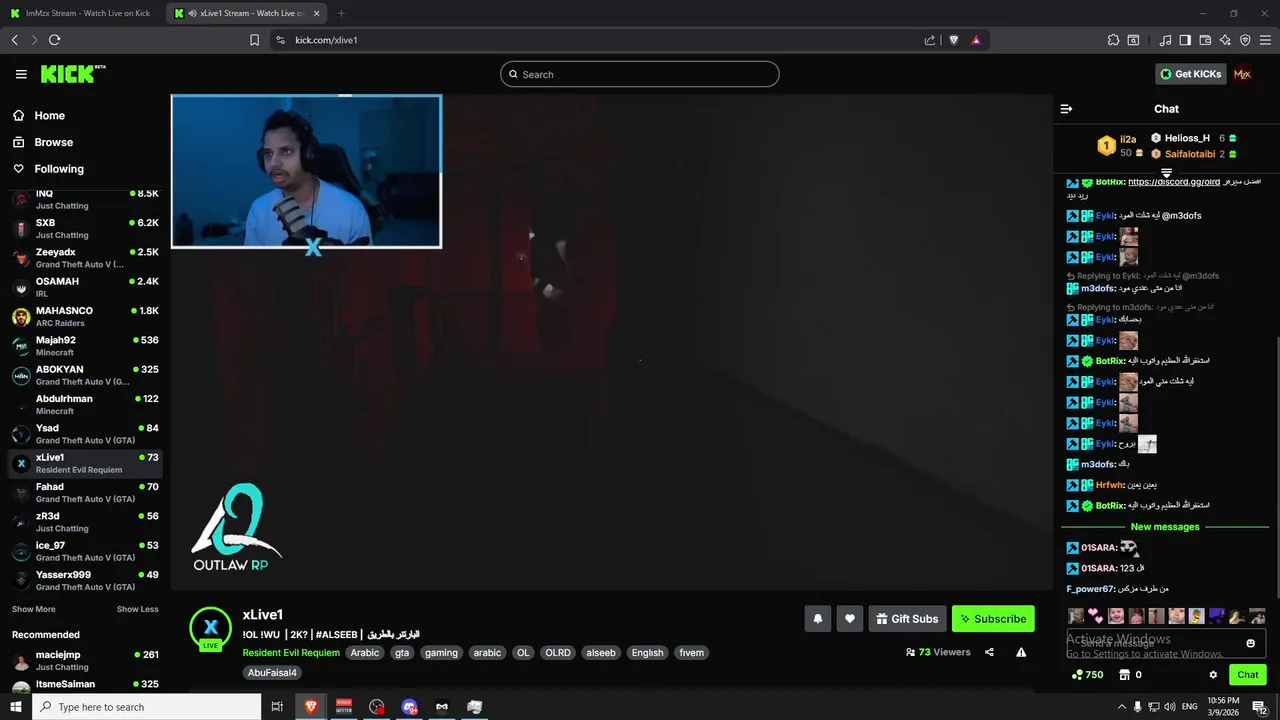Collapse the chat panel
The height and width of the screenshot is (720, 1280).
(1066, 109)
